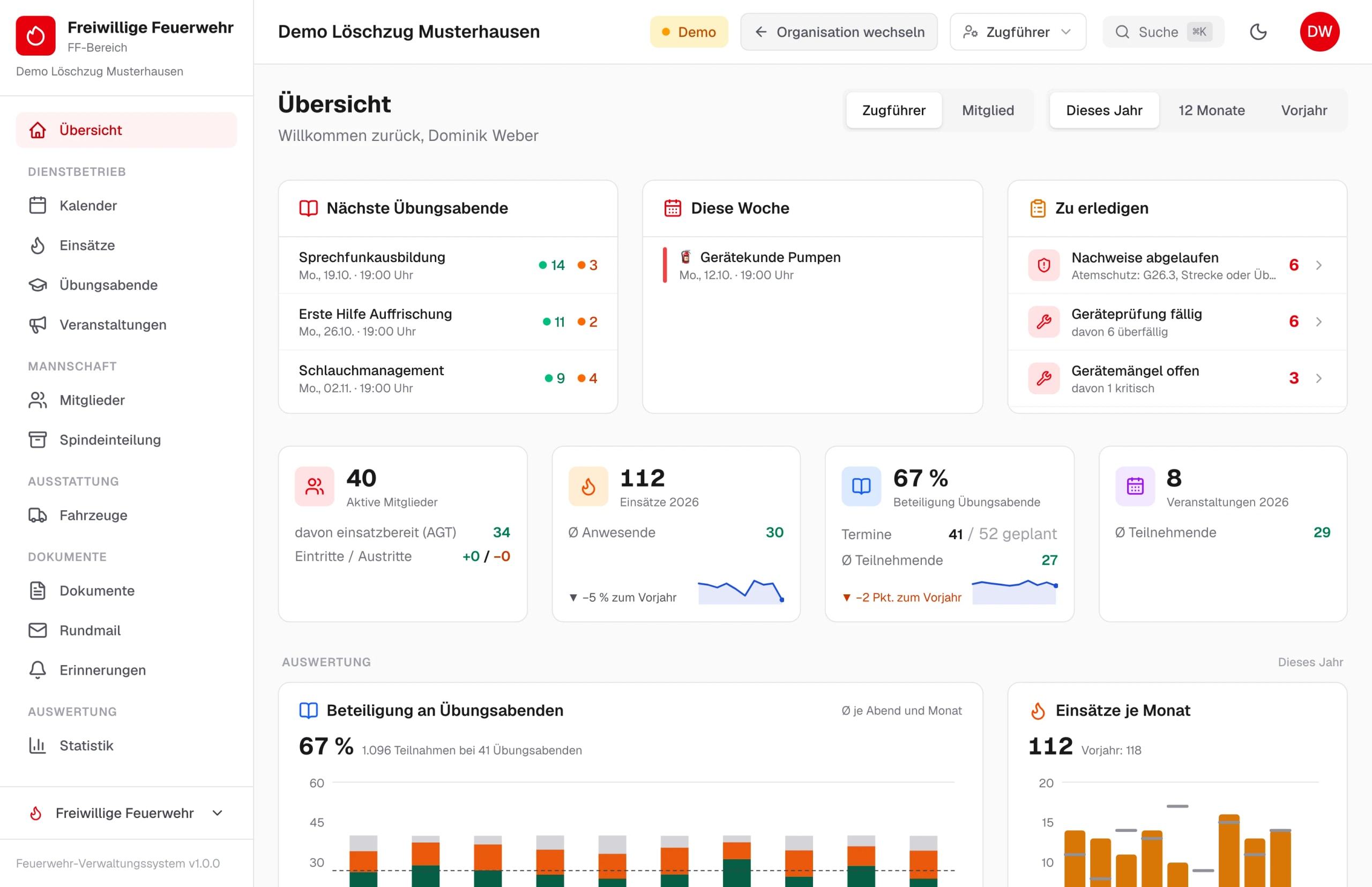
Task: Open Fahrzeuge in the sidebar
Action: 126,516
